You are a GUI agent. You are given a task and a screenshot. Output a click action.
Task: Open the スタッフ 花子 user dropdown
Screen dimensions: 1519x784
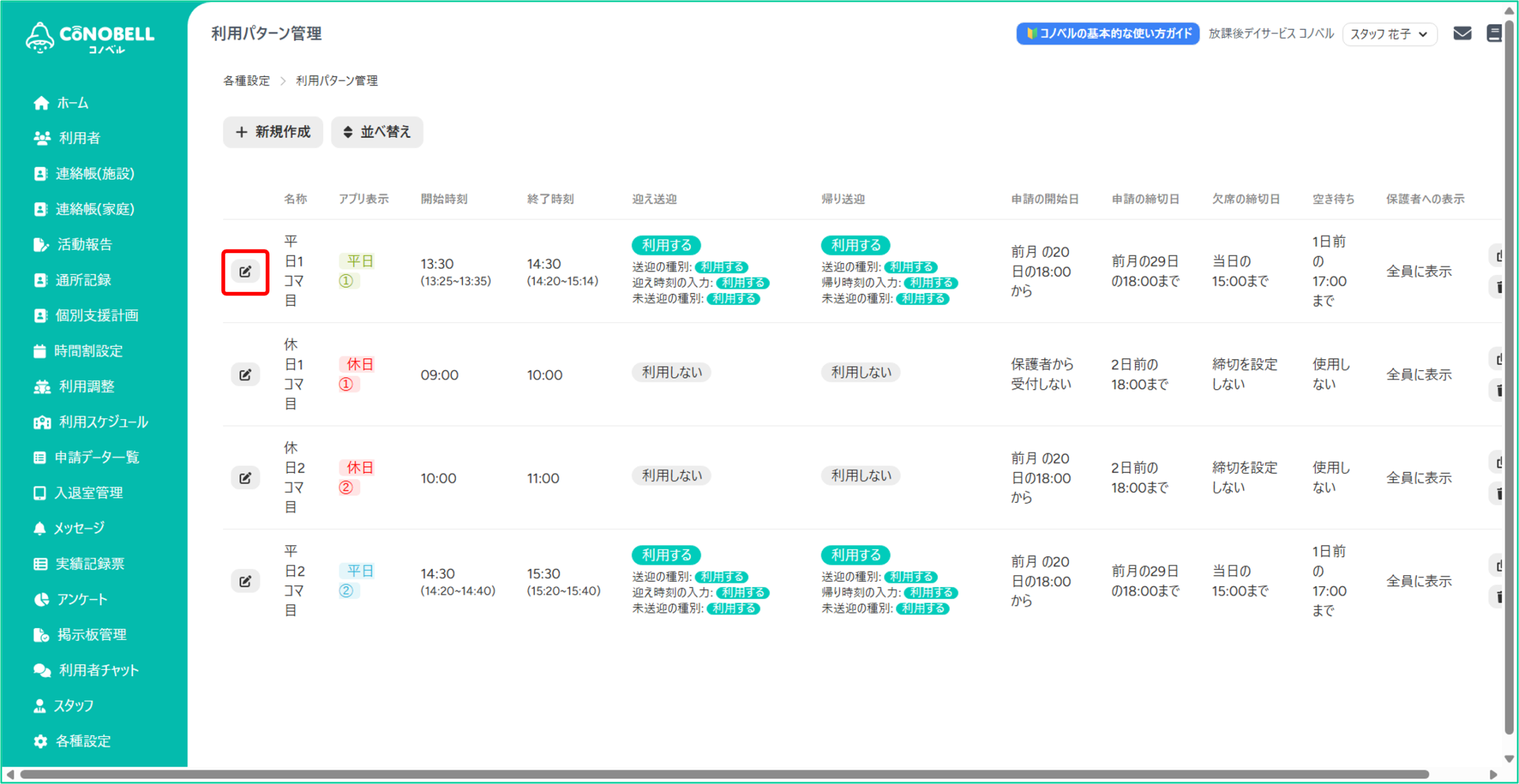click(x=1388, y=34)
